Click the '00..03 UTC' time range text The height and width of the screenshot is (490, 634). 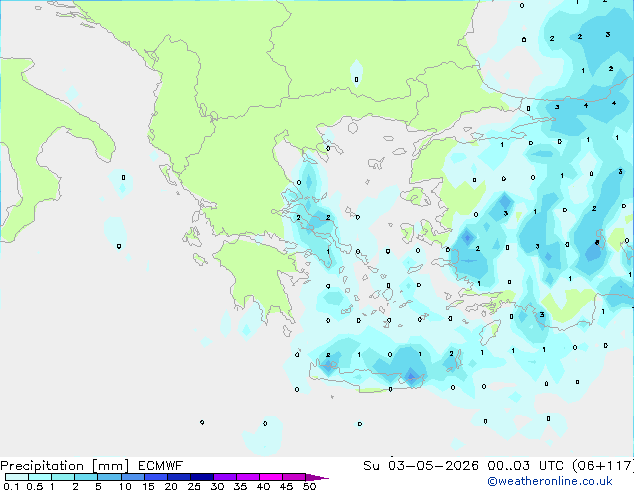click(526, 466)
